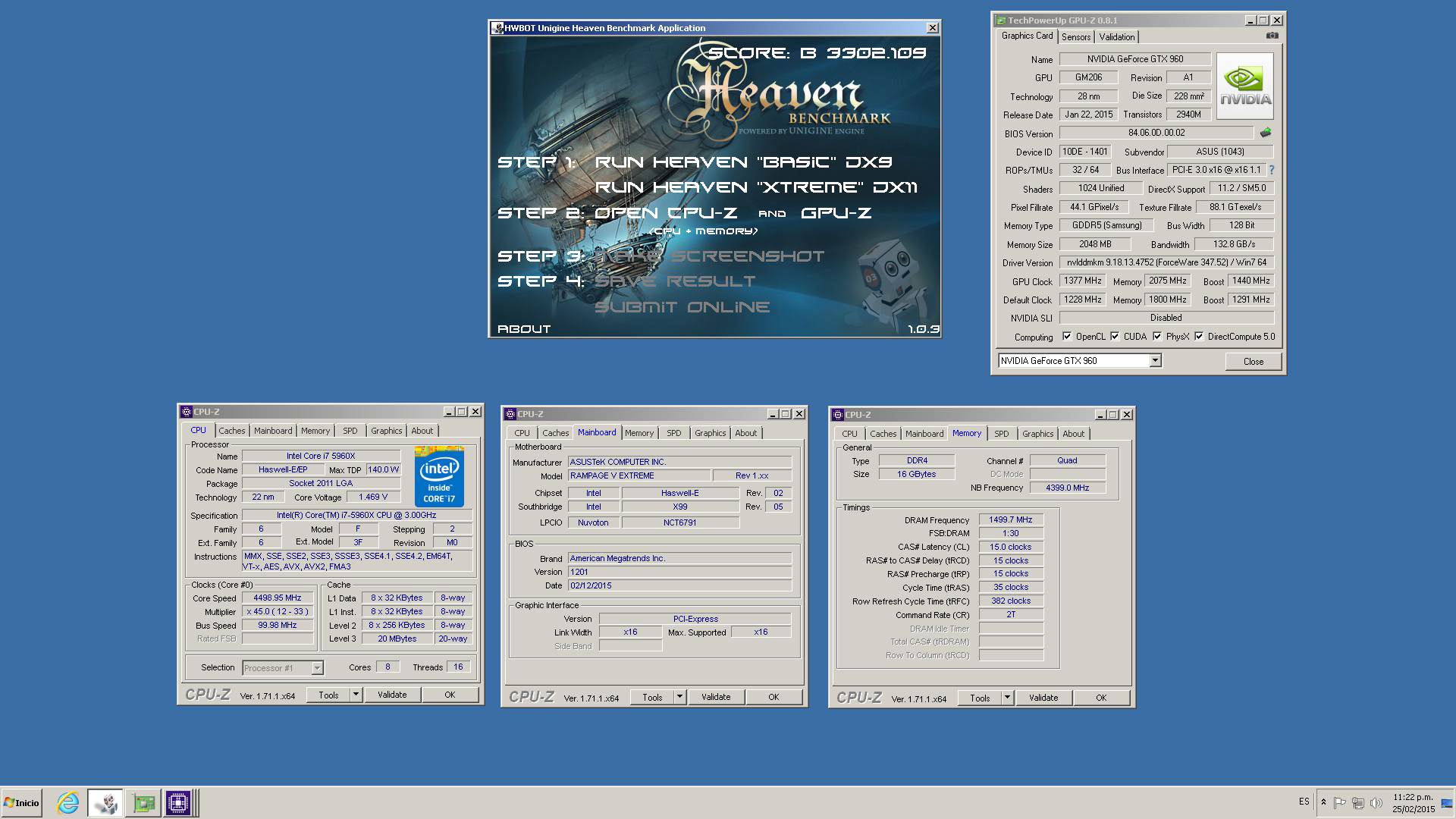Open Caches tab in CPU-Z CPU window
The height and width of the screenshot is (819, 1456).
(x=232, y=431)
